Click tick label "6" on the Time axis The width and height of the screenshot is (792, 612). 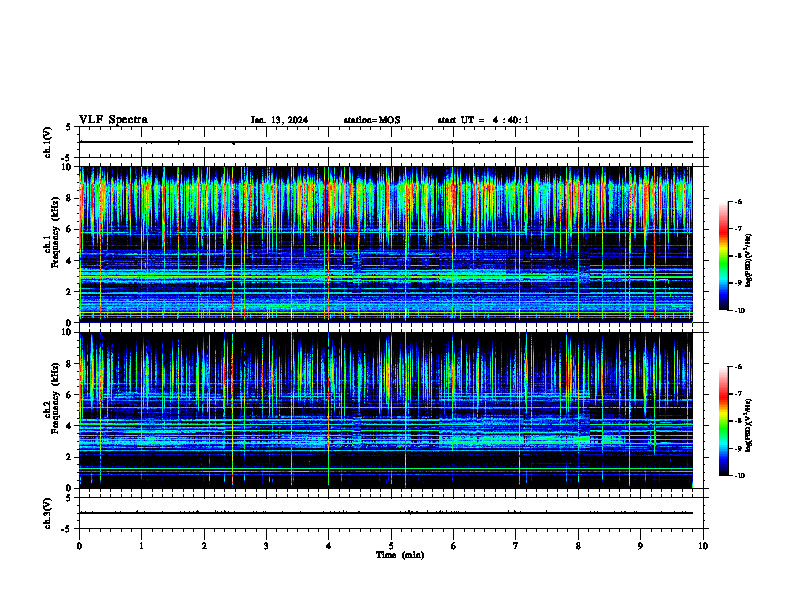(x=454, y=546)
